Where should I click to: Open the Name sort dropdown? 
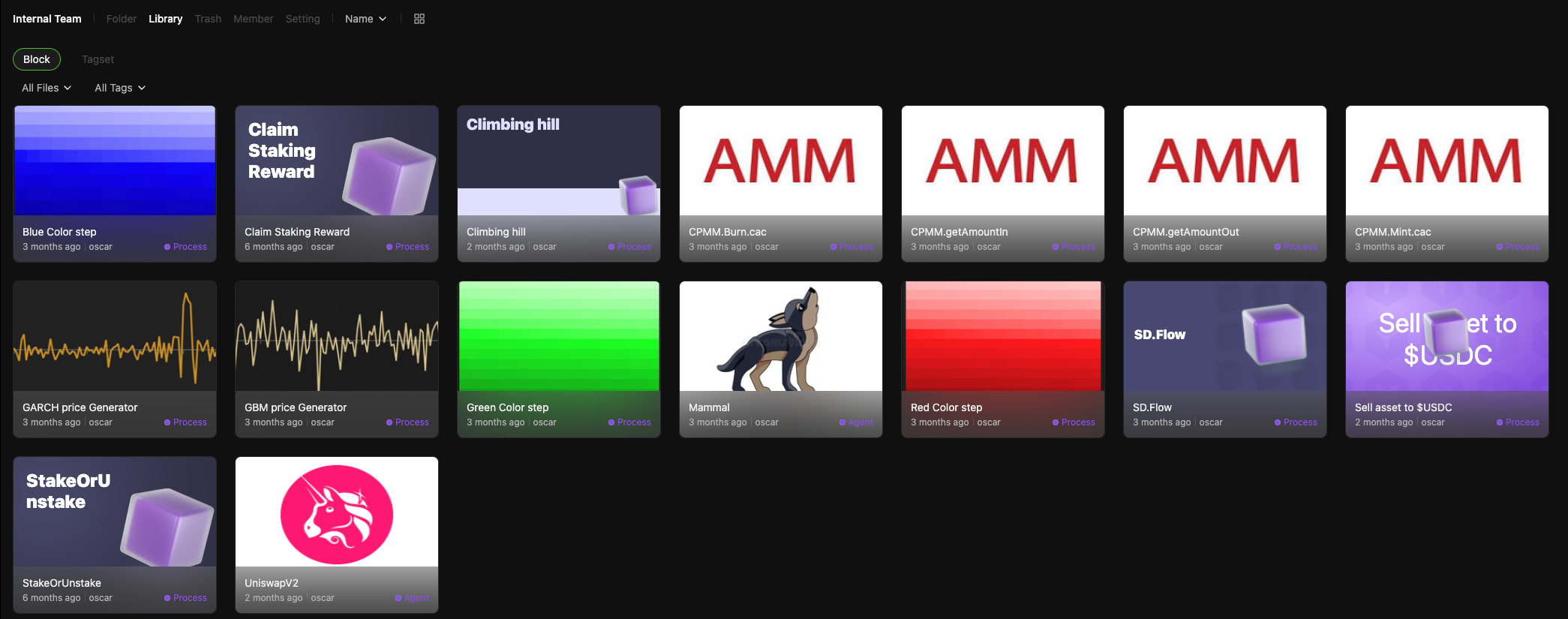365,19
